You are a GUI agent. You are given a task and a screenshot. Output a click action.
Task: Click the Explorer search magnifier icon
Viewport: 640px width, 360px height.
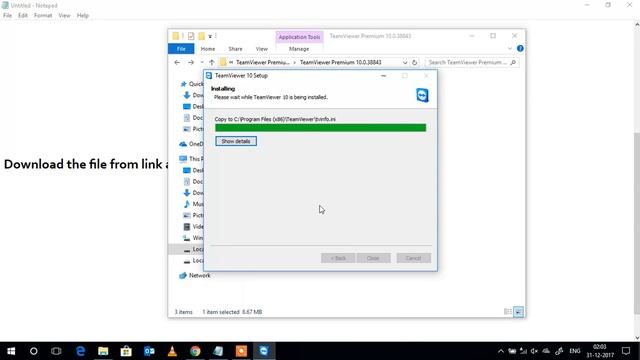point(513,62)
